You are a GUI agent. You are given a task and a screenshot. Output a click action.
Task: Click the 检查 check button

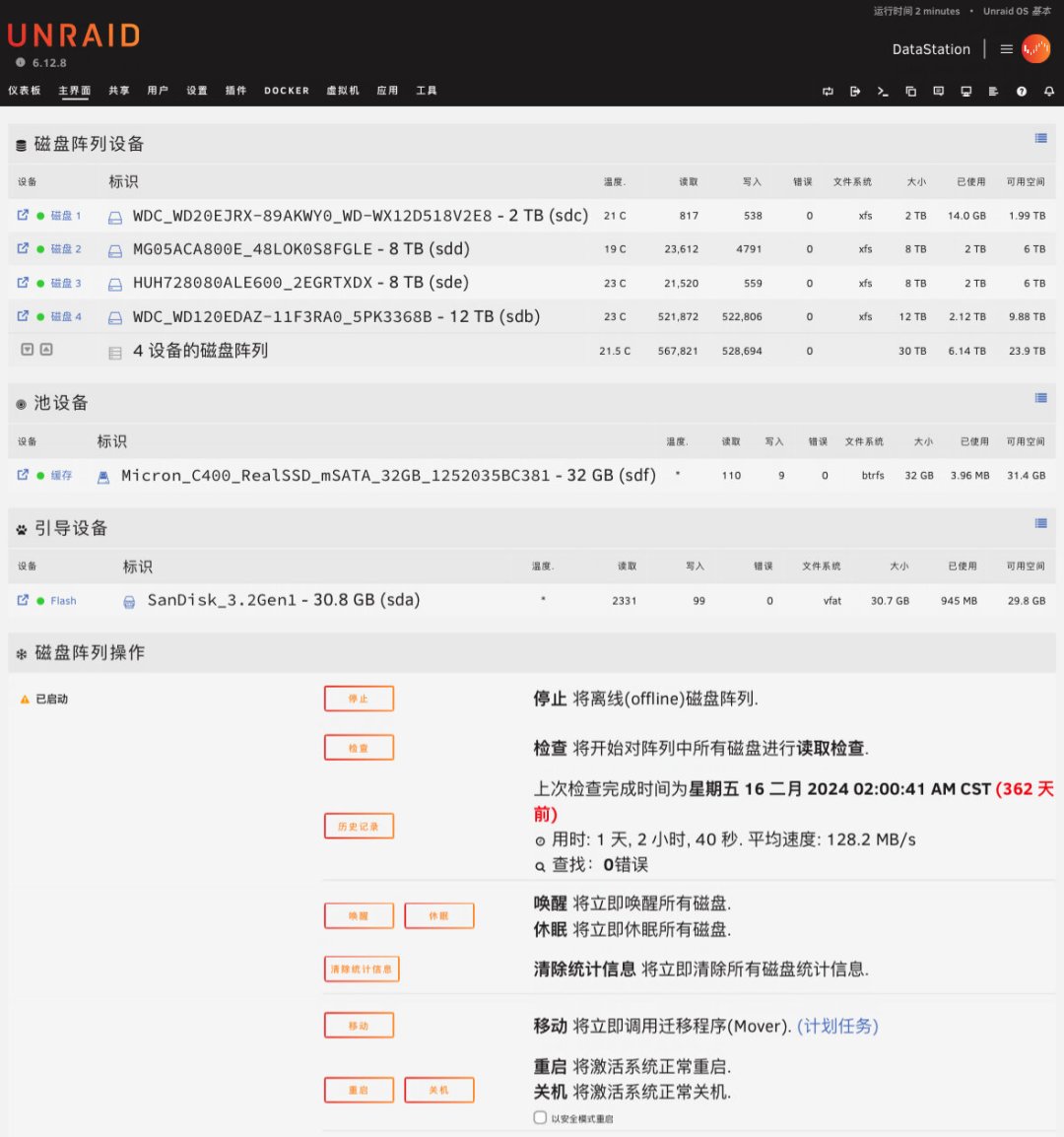pyautogui.click(x=359, y=748)
